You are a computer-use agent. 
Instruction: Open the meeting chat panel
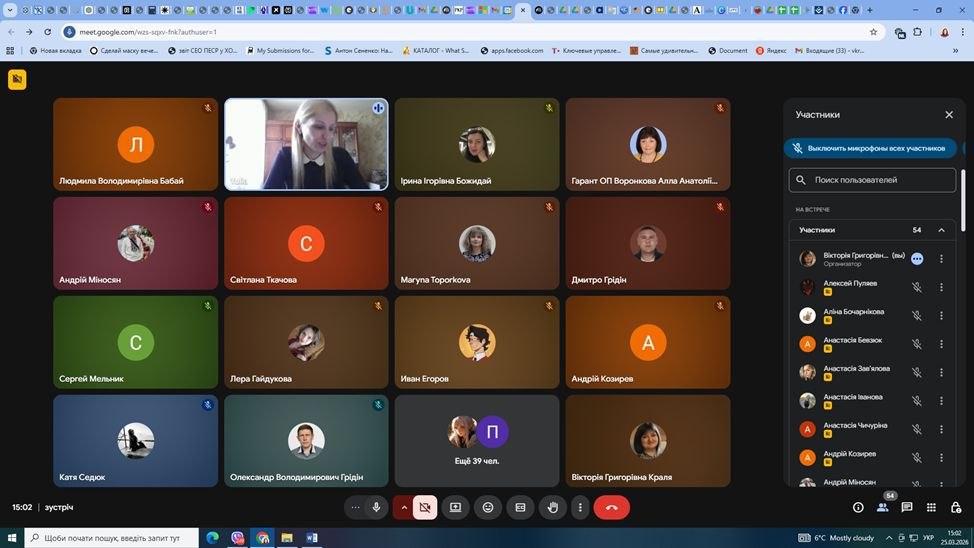907,507
